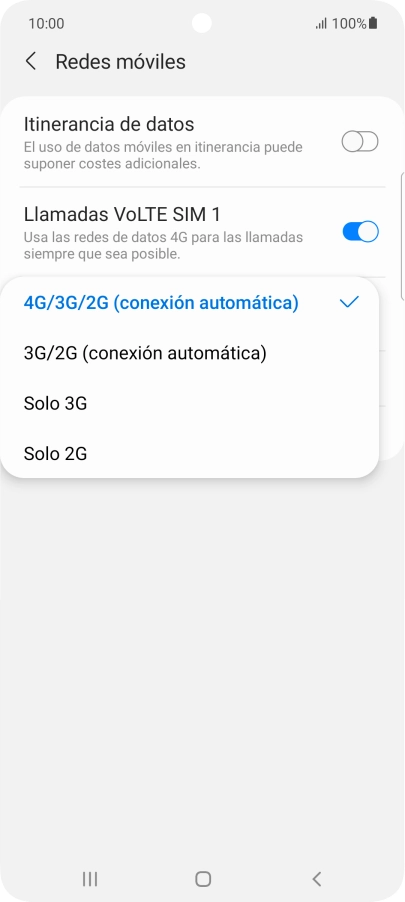Tap the signal strength status icon
Viewport: 405px width, 902px height.
[x=321, y=24]
